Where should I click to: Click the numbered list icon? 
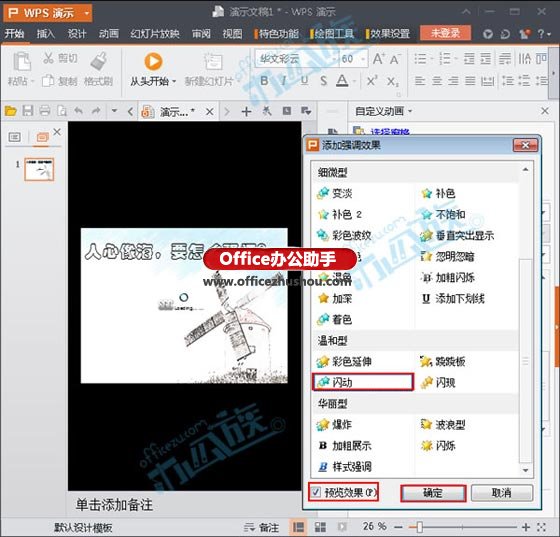coord(445,59)
